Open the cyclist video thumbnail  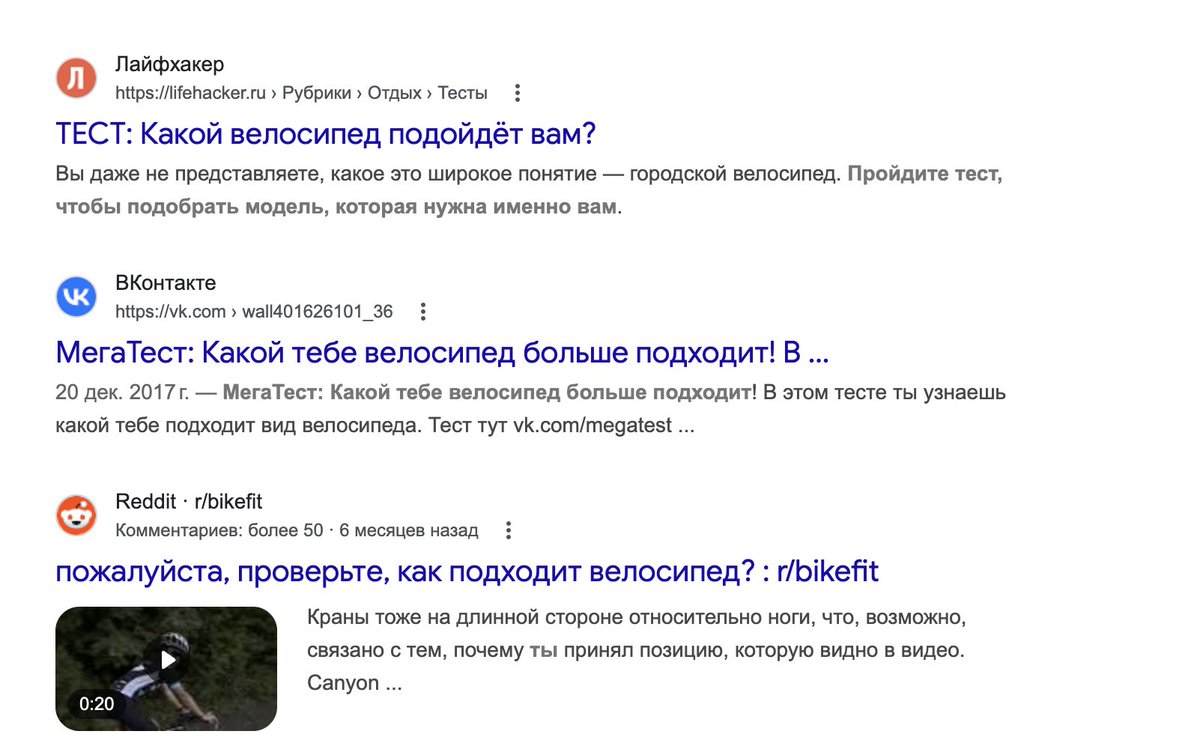(166, 668)
